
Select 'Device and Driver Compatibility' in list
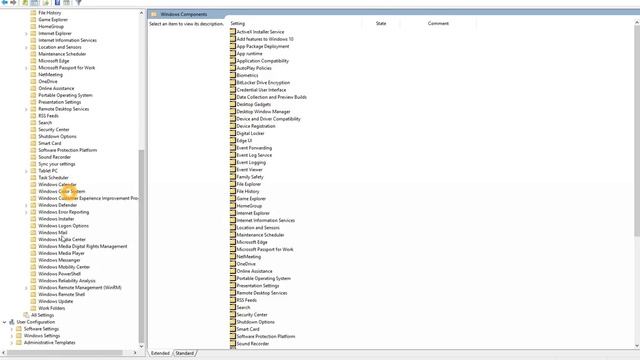point(268,119)
